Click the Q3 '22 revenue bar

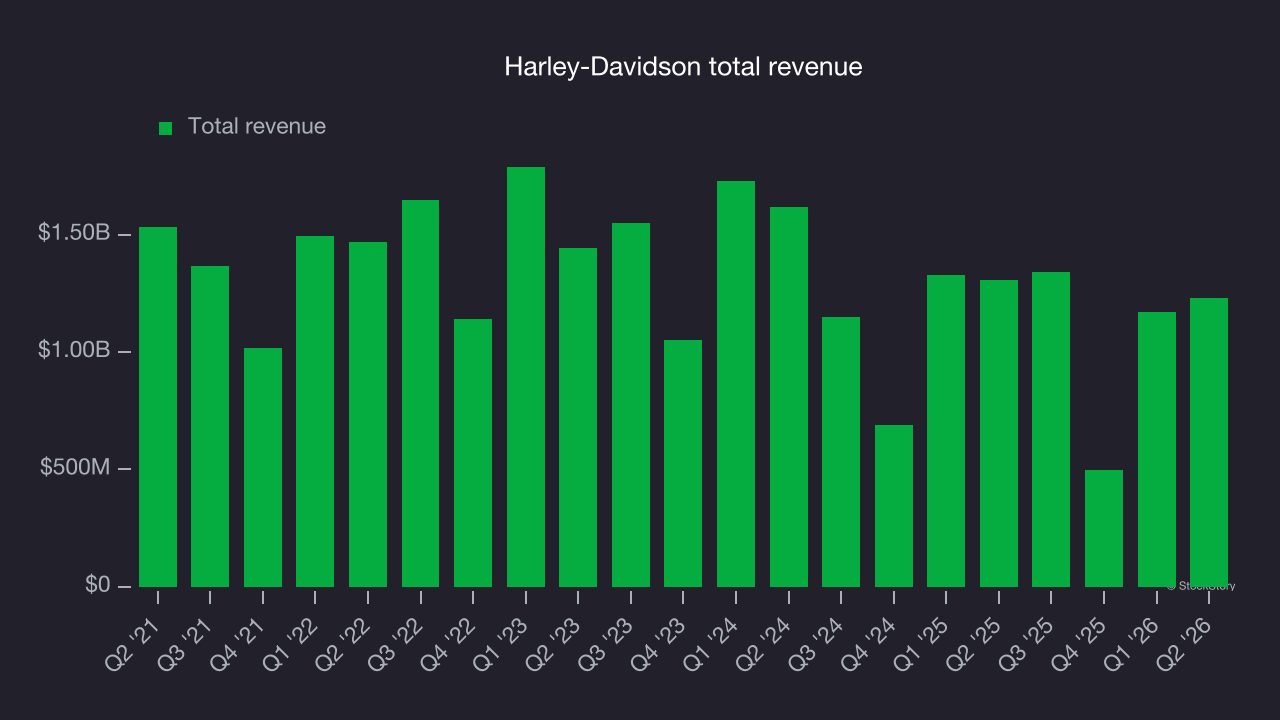420,393
